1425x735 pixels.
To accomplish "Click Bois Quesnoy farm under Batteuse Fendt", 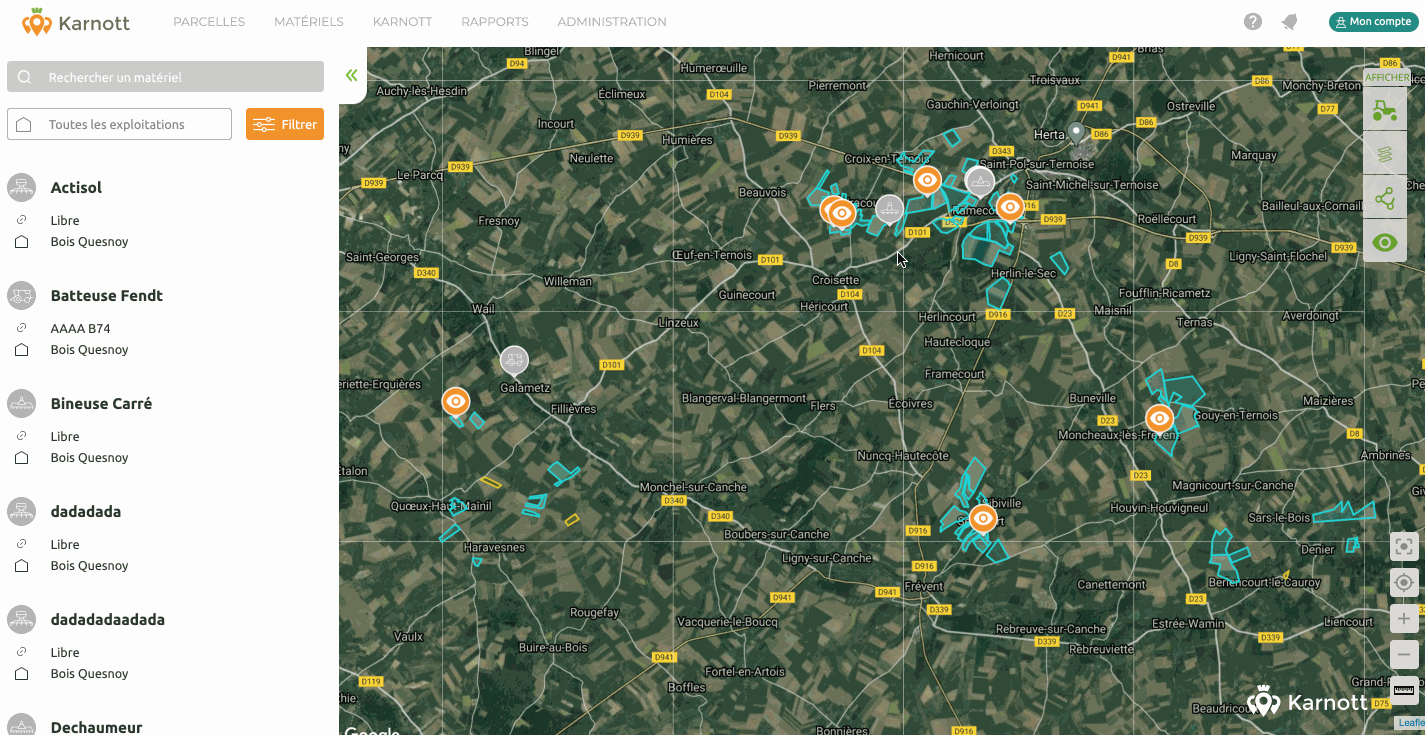I will 90,350.
